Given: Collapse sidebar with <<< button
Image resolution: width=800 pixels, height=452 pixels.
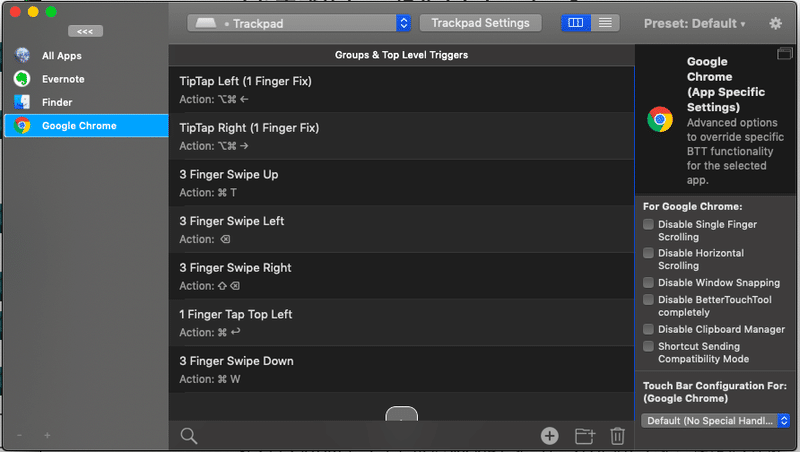Looking at the screenshot, I should (85, 31).
